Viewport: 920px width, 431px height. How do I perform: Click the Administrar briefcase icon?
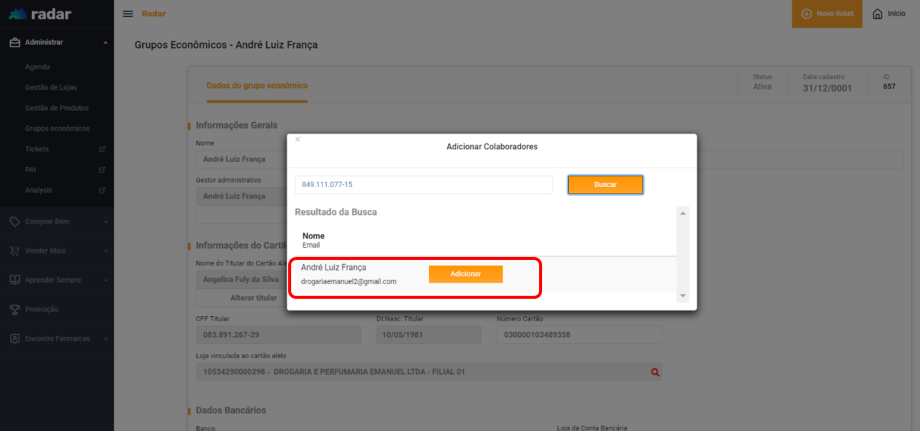(x=15, y=42)
